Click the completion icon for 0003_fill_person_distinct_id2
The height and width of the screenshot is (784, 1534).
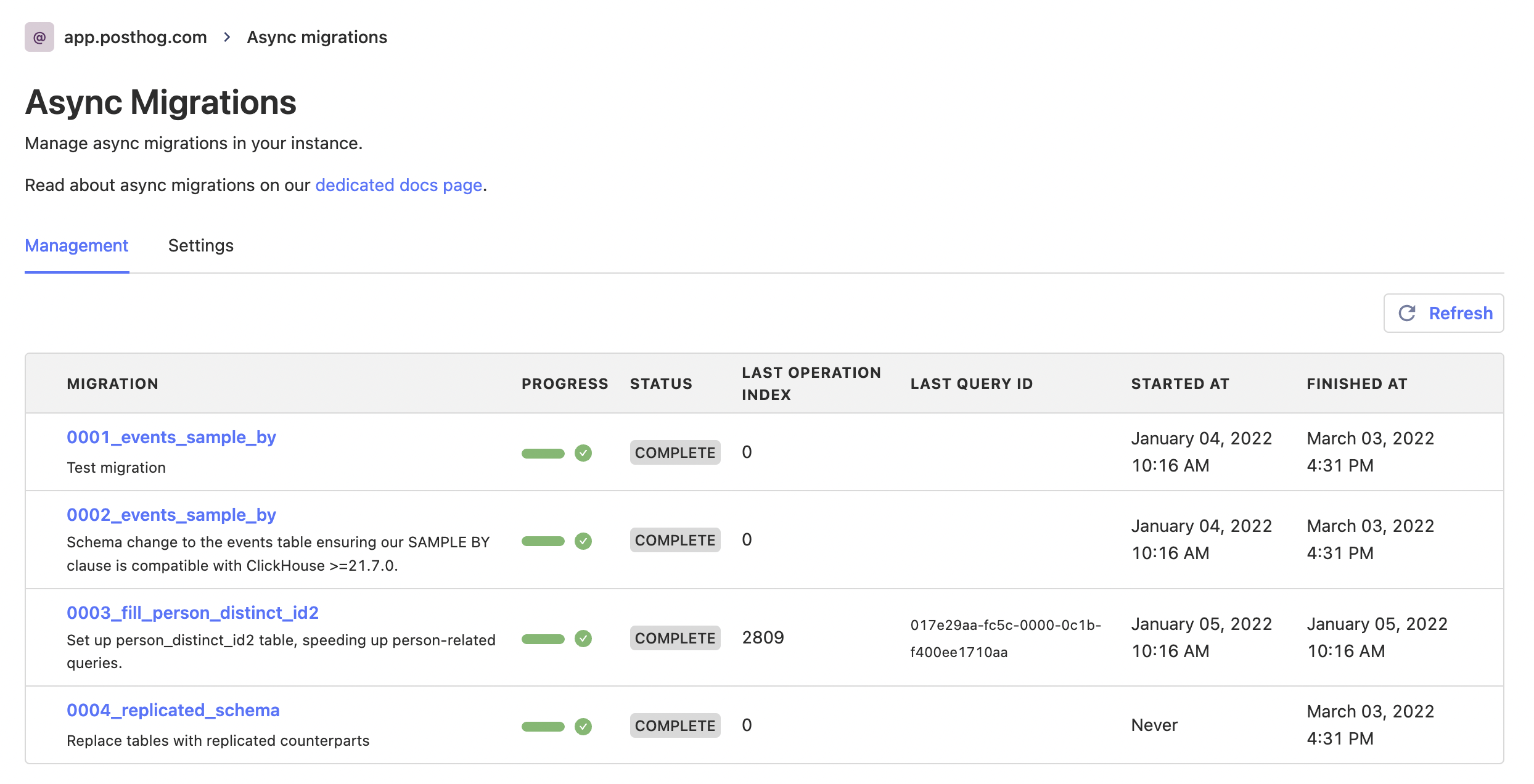click(582, 639)
